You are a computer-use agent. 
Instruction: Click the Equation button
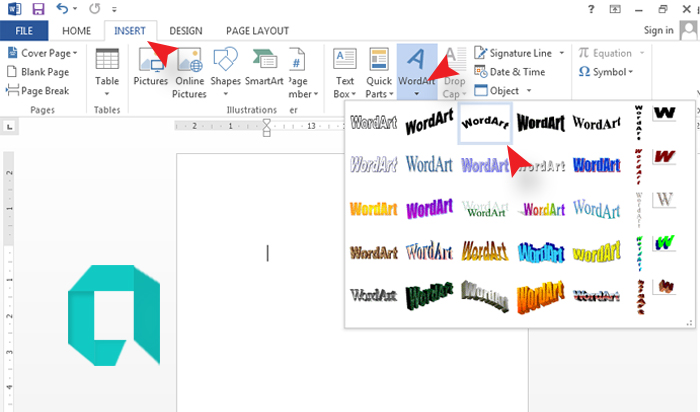[x=605, y=53]
